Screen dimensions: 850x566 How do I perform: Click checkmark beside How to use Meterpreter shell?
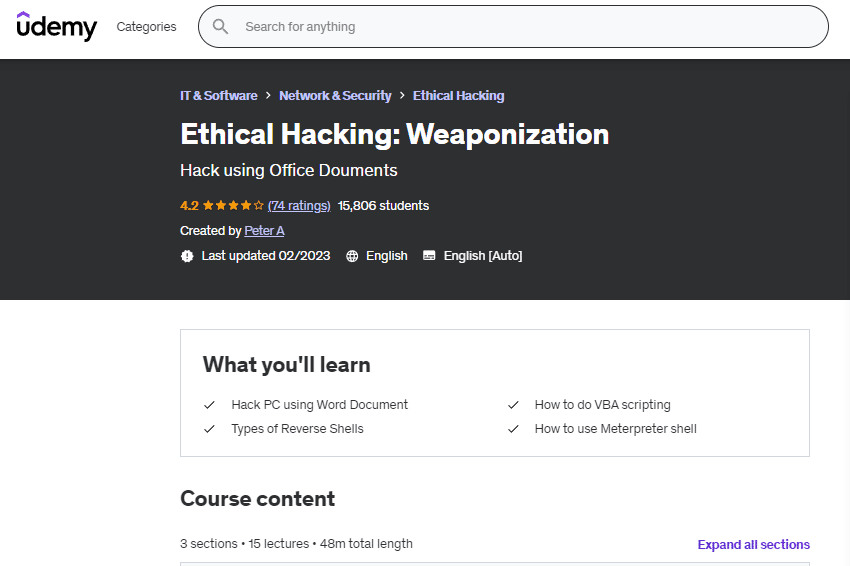tap(513, 429)
